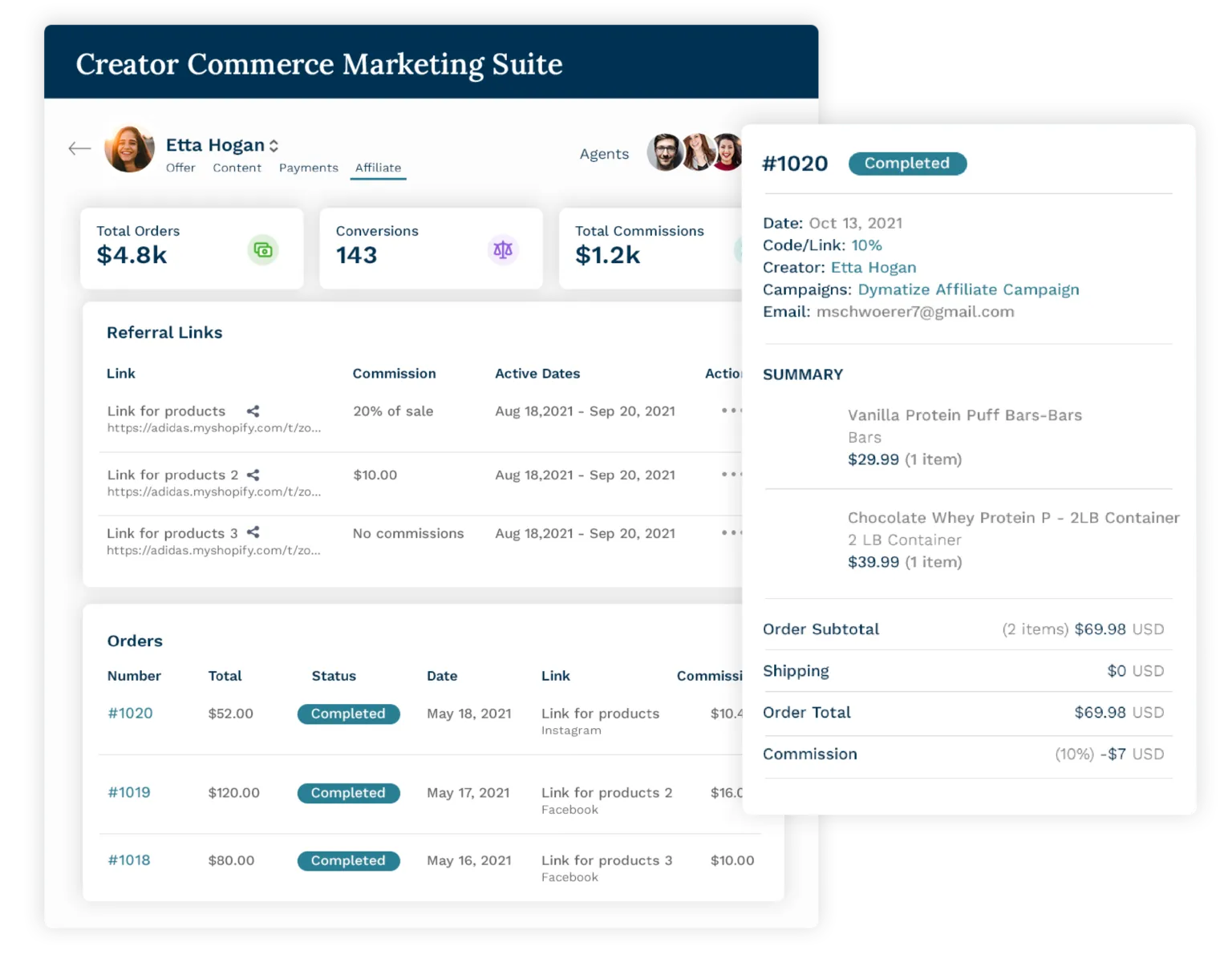Click share icon beside 'Link for products 2'

(253, 475)
